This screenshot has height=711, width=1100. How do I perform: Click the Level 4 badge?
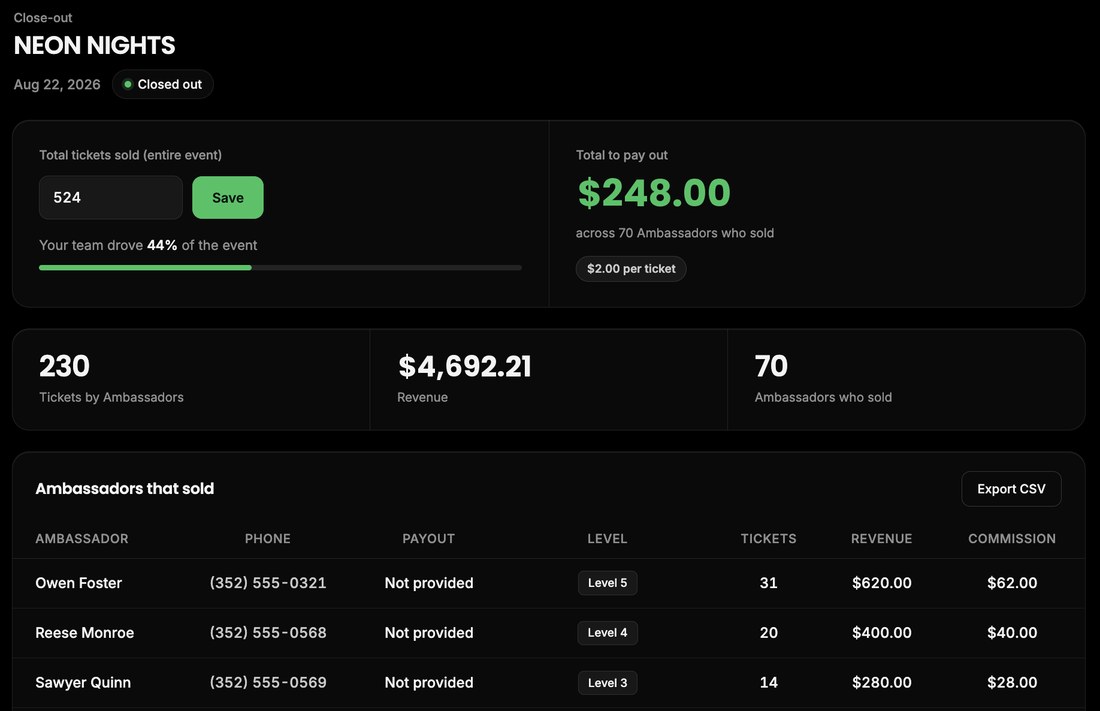[608, 632]
